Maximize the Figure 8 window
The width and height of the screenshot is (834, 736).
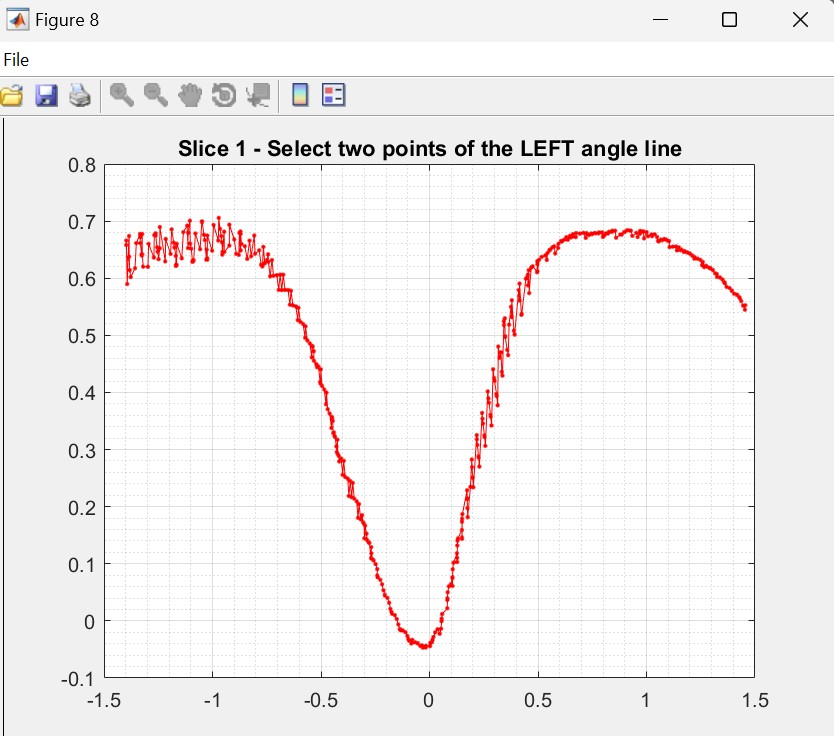(x=729, y=20)
